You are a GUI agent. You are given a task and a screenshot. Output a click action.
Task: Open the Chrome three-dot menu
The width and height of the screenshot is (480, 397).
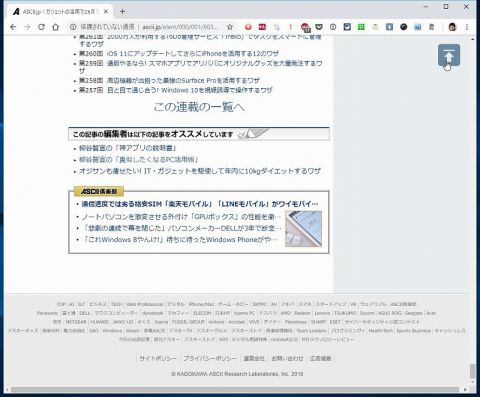[x=467, y=27]
